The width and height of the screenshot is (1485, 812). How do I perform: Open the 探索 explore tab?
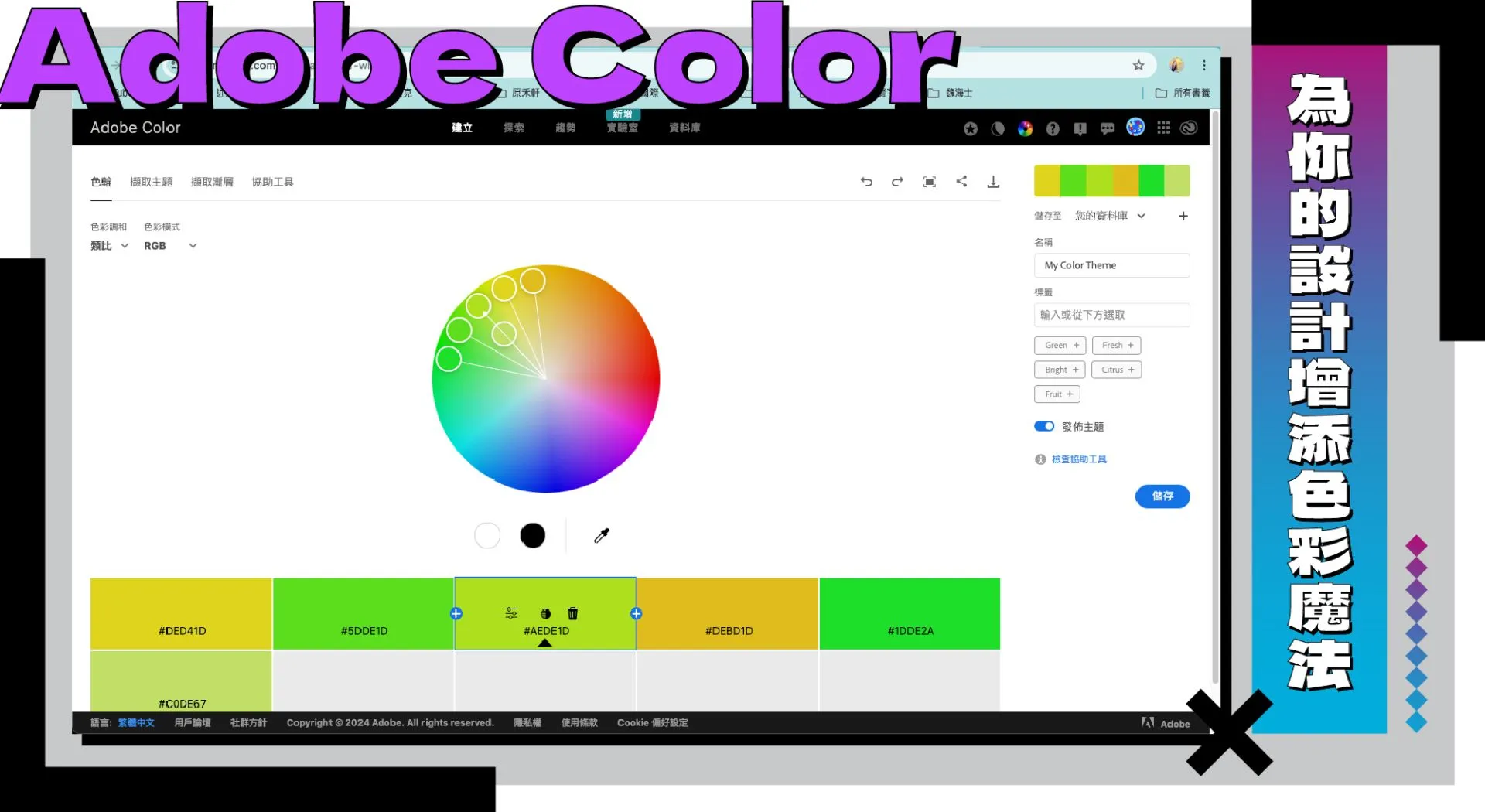(514, 128)
